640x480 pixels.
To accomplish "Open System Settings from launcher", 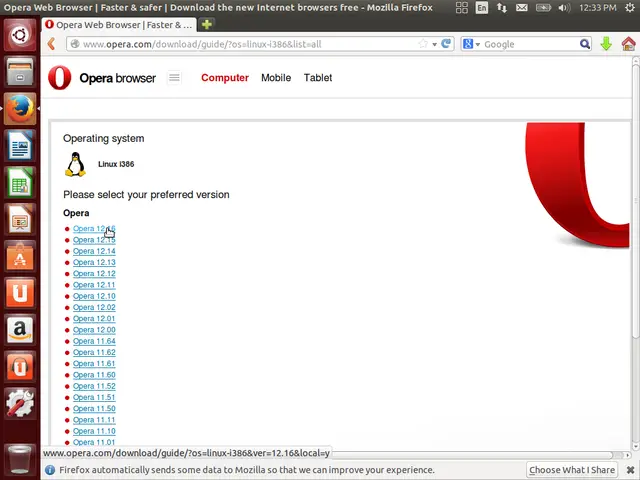I will (x=20, y=403).
